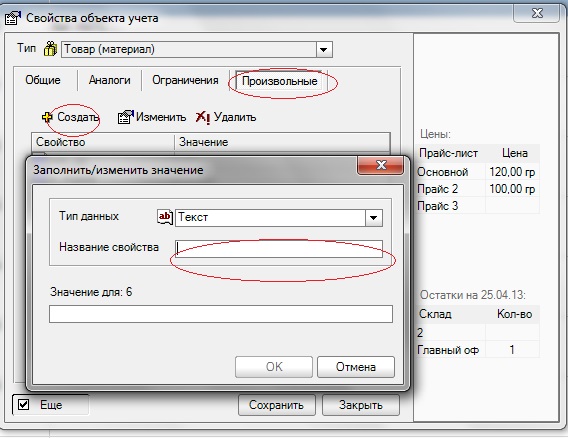Open the Аналоги tab
568x438 pixels.
pos(109,80)
